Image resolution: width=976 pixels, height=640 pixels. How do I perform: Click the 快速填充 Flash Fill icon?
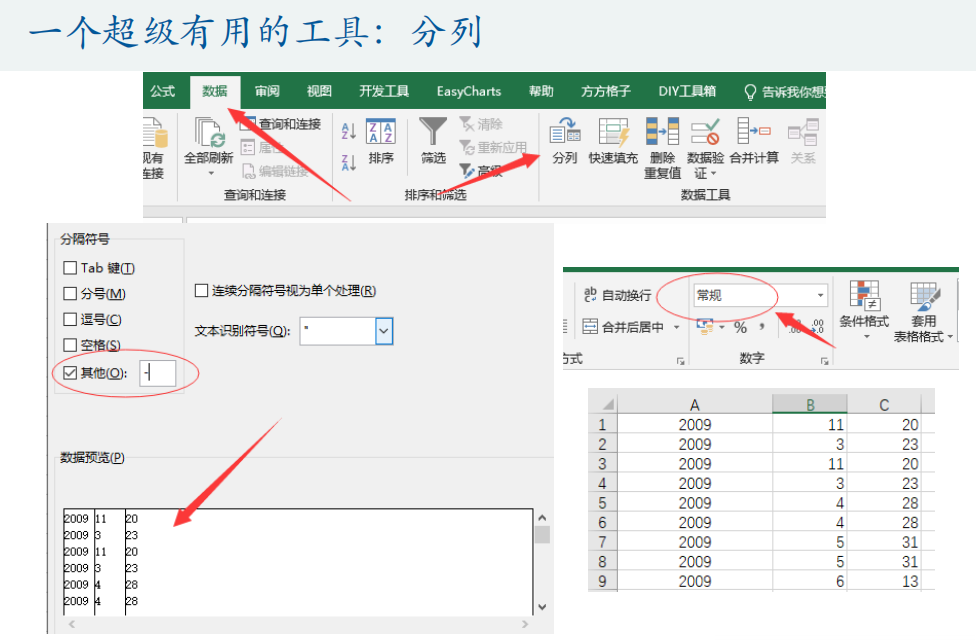(x=613, y=133)
